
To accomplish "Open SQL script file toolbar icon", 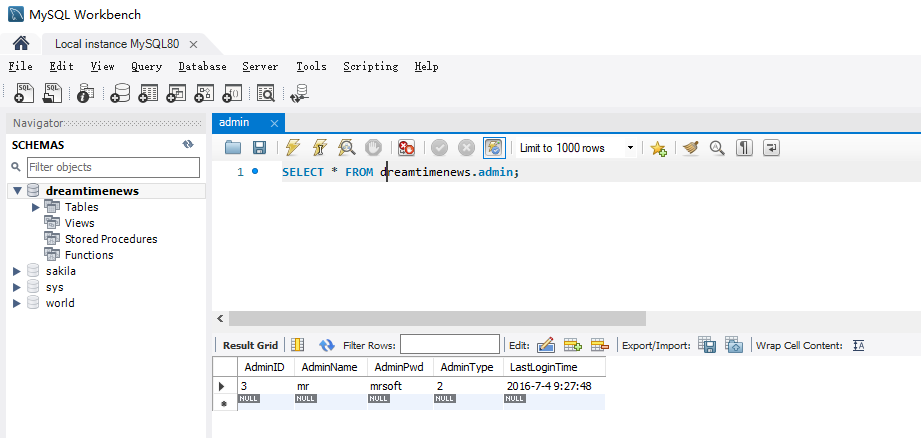I will [53, 93].
